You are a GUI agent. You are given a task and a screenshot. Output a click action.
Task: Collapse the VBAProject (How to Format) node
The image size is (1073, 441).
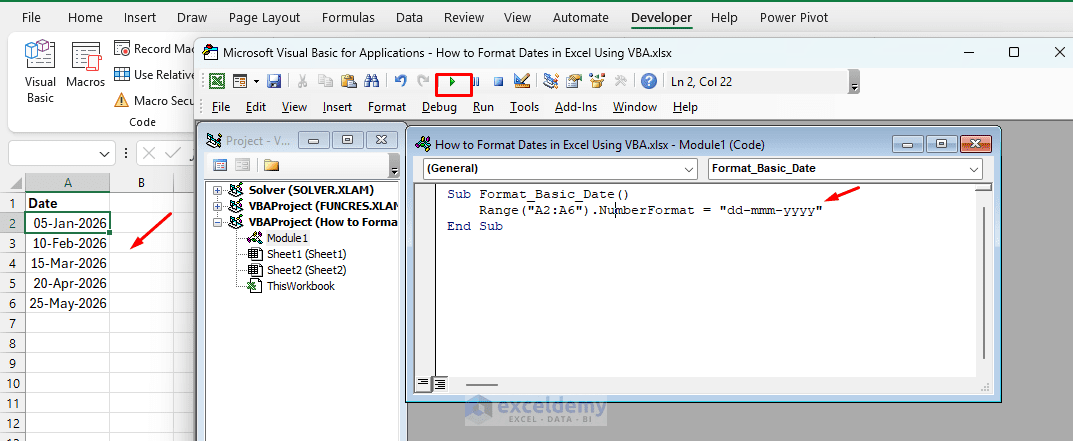[218, 222]
